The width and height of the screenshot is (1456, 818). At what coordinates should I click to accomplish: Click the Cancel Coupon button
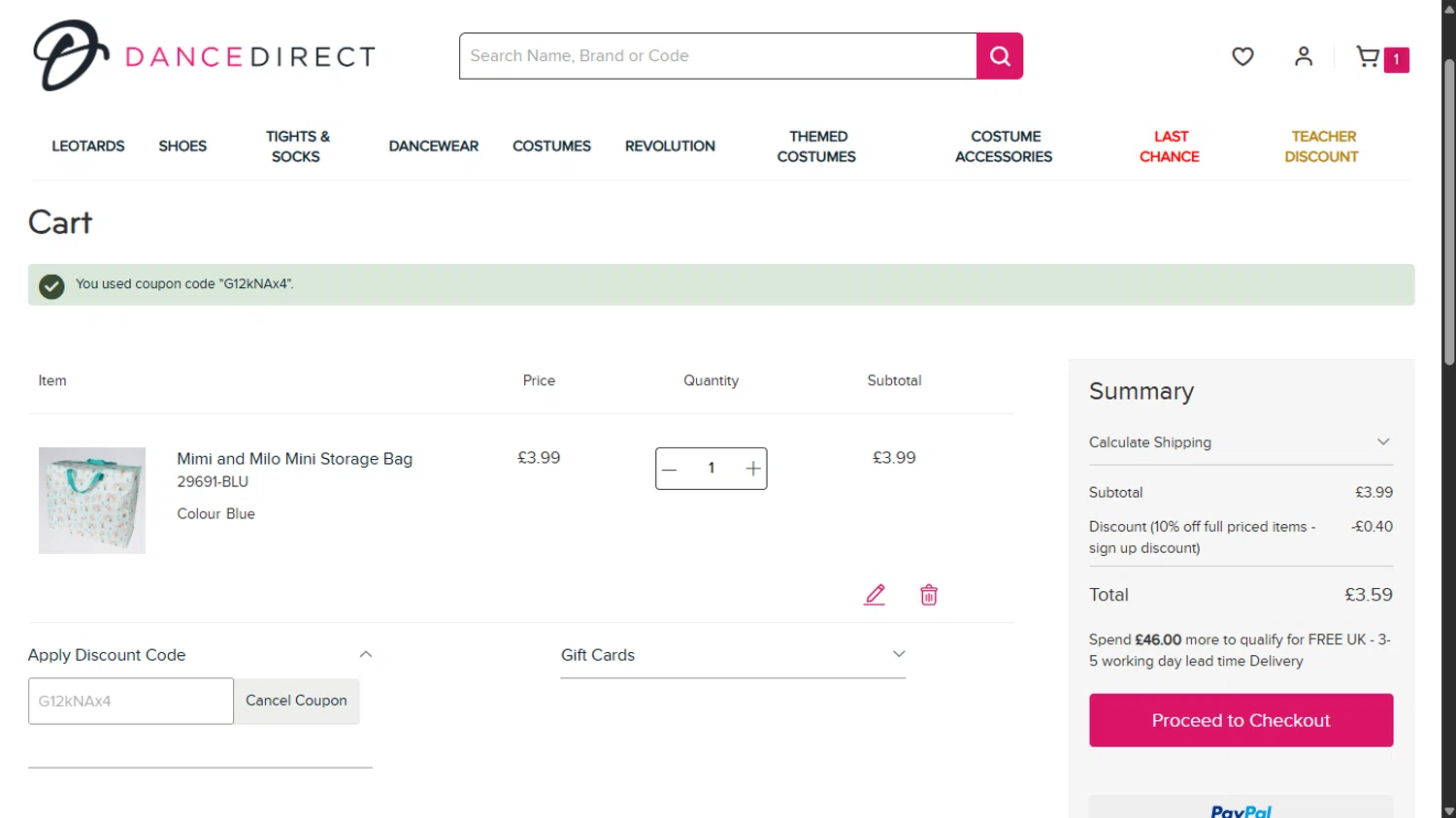click(296, 701)
